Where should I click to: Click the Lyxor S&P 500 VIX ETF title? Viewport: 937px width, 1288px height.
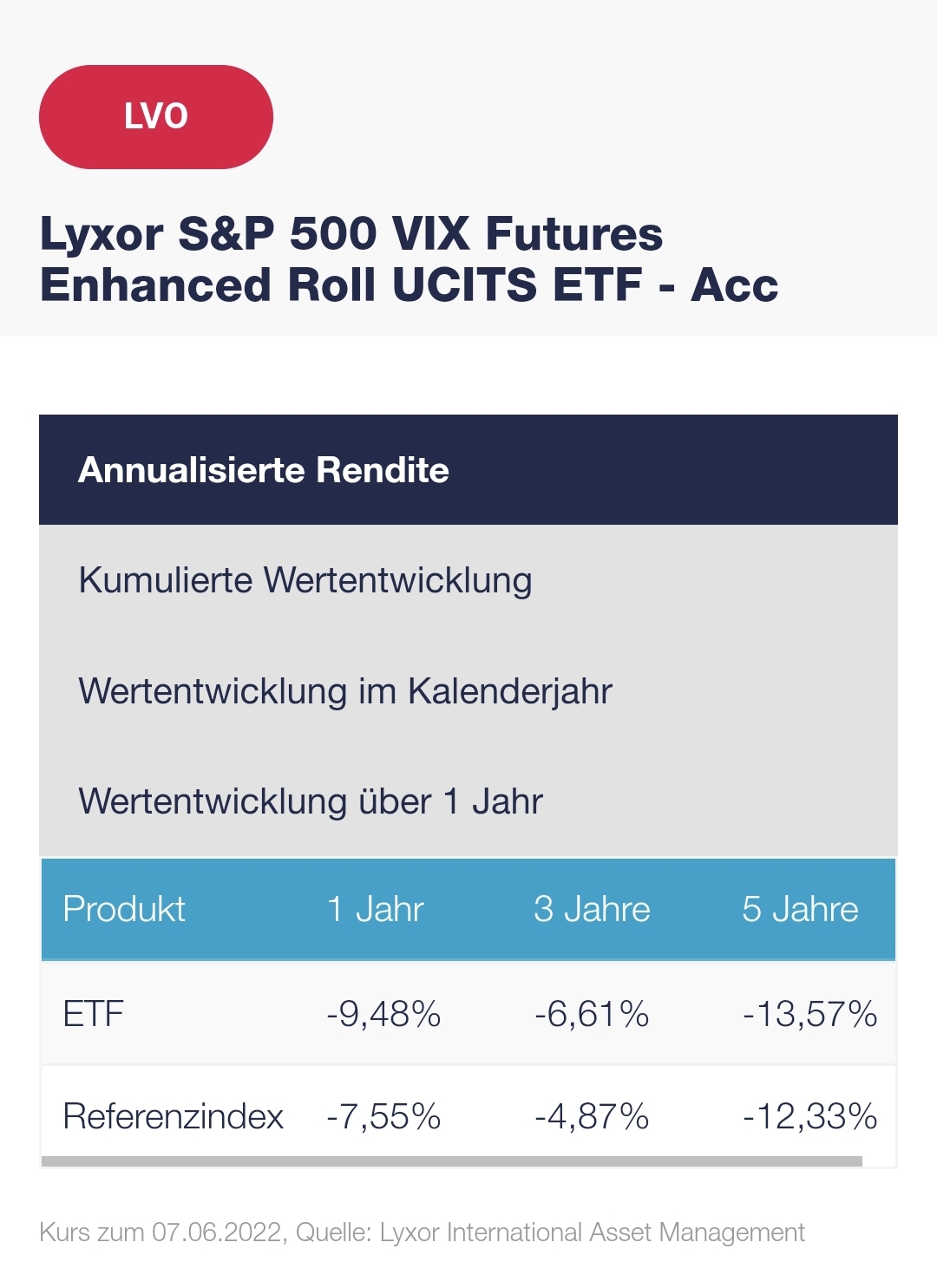(x=408, y=258)
